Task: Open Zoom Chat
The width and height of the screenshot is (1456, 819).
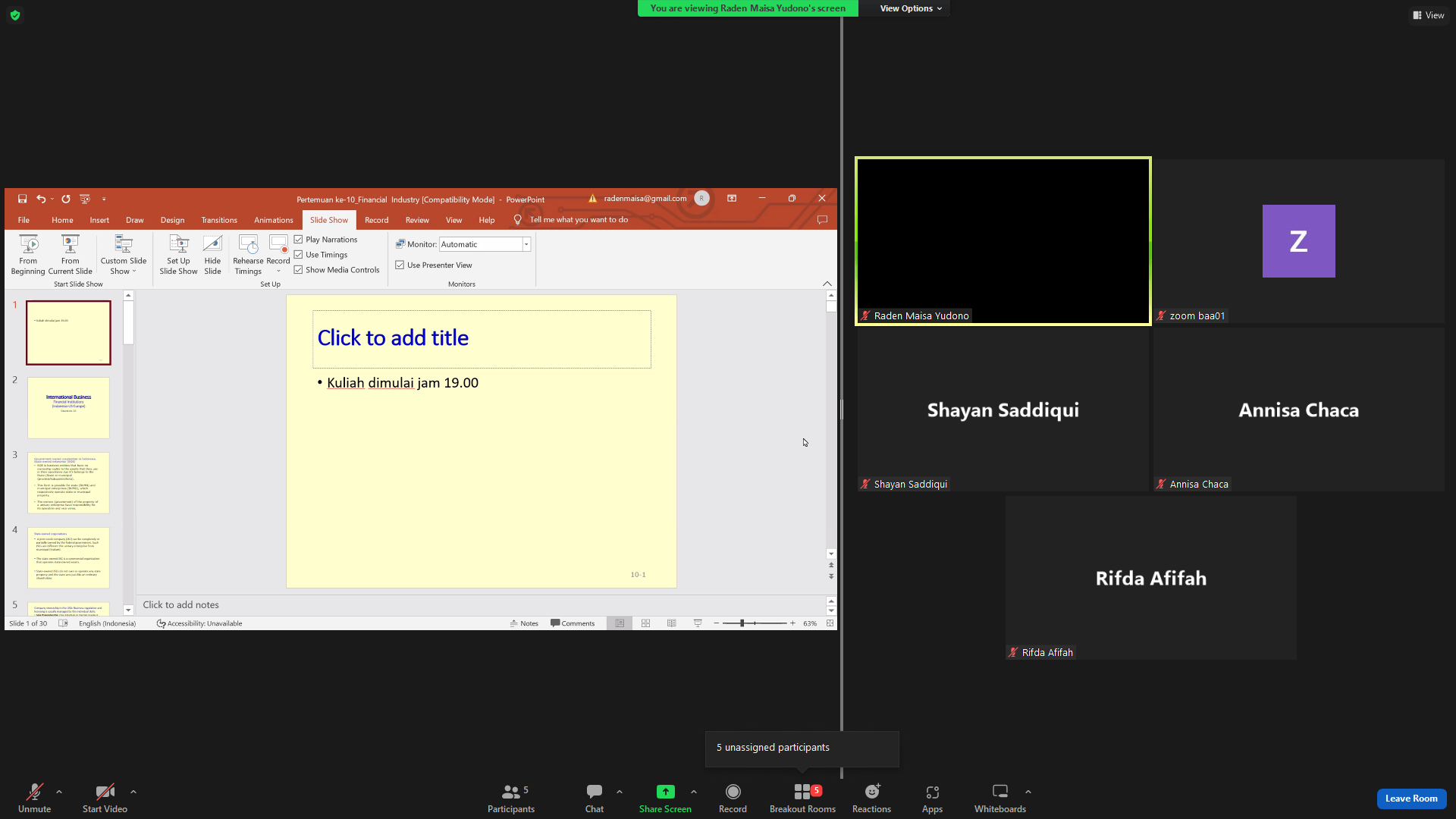Action: pyautogui.click(x=595, y=798)
